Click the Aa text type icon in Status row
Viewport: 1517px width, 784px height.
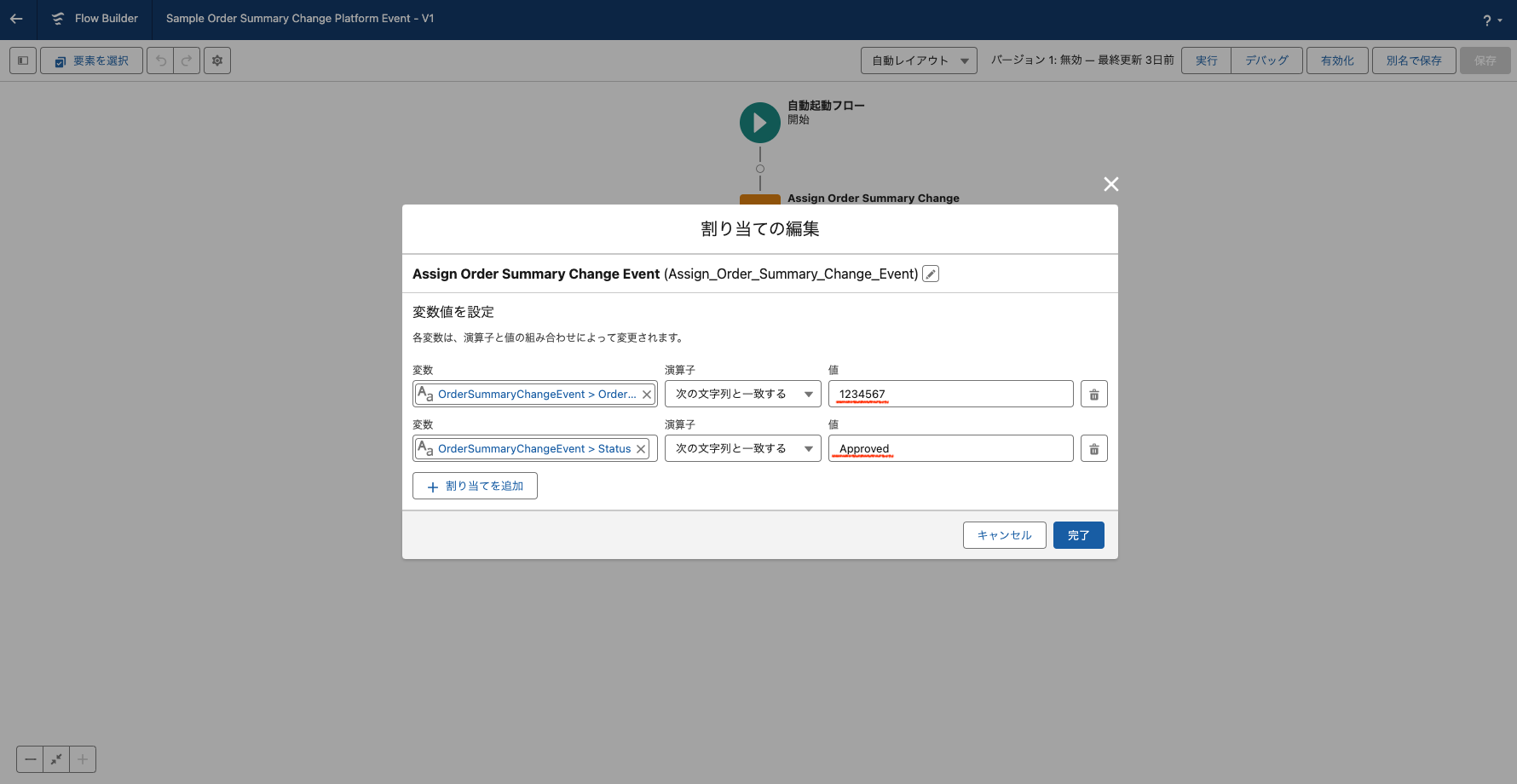(x=425, y=448)
